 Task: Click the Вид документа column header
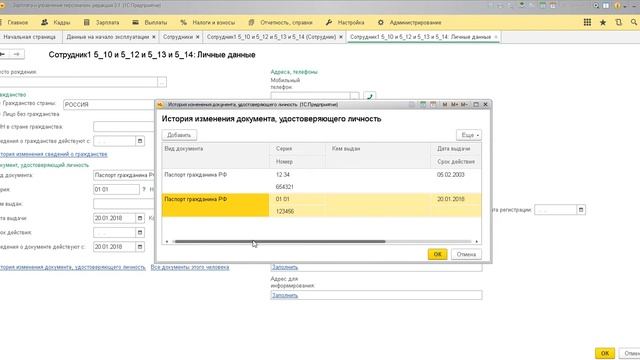coord(216,155)
